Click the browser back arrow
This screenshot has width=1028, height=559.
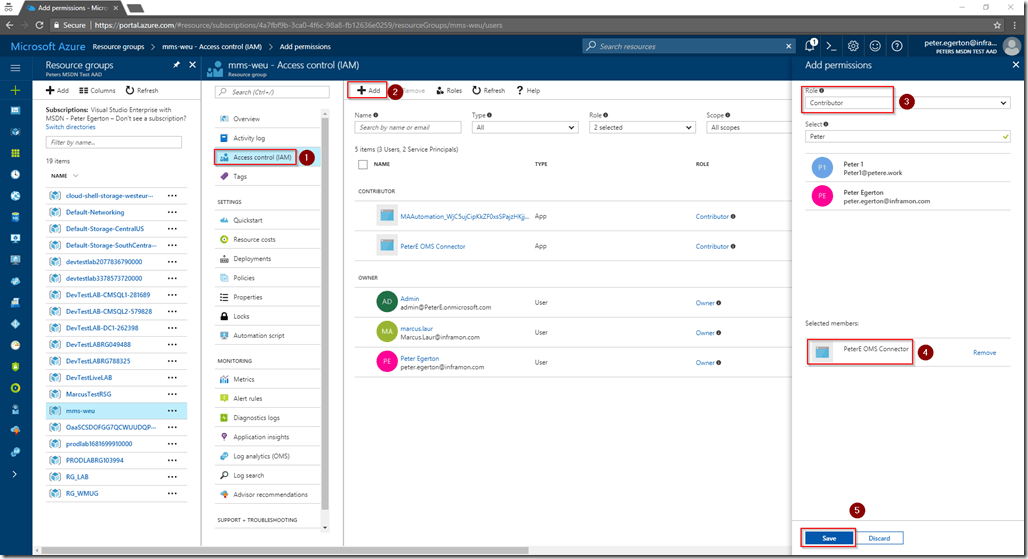coord(11,25)
